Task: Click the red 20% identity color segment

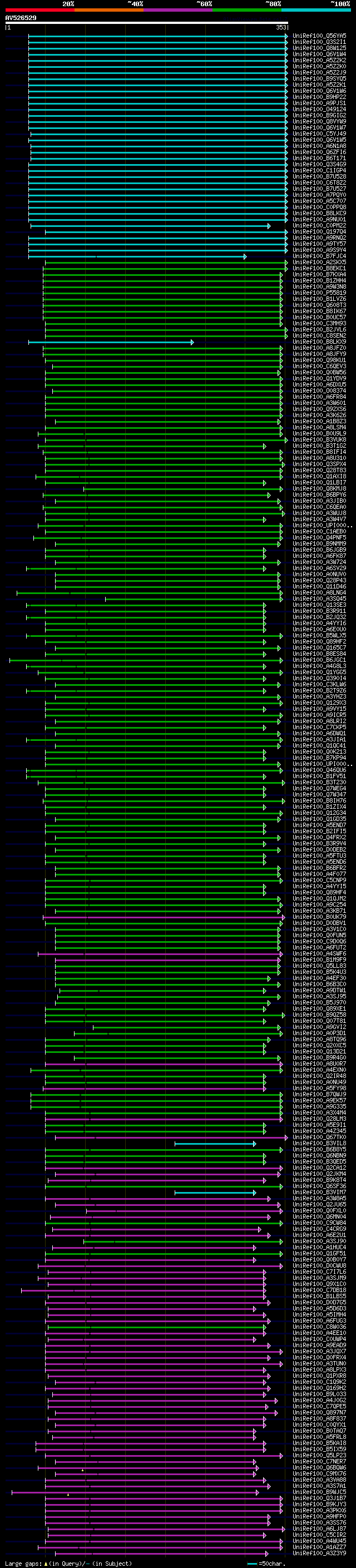Action: click(39, 10)
